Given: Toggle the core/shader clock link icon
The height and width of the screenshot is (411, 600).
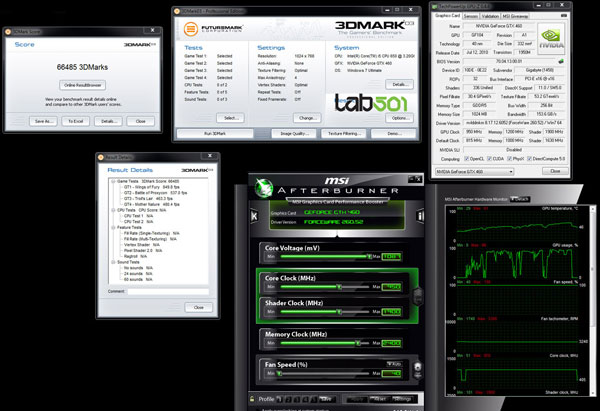Looking at the screenshot, I should tap(418, 296).
